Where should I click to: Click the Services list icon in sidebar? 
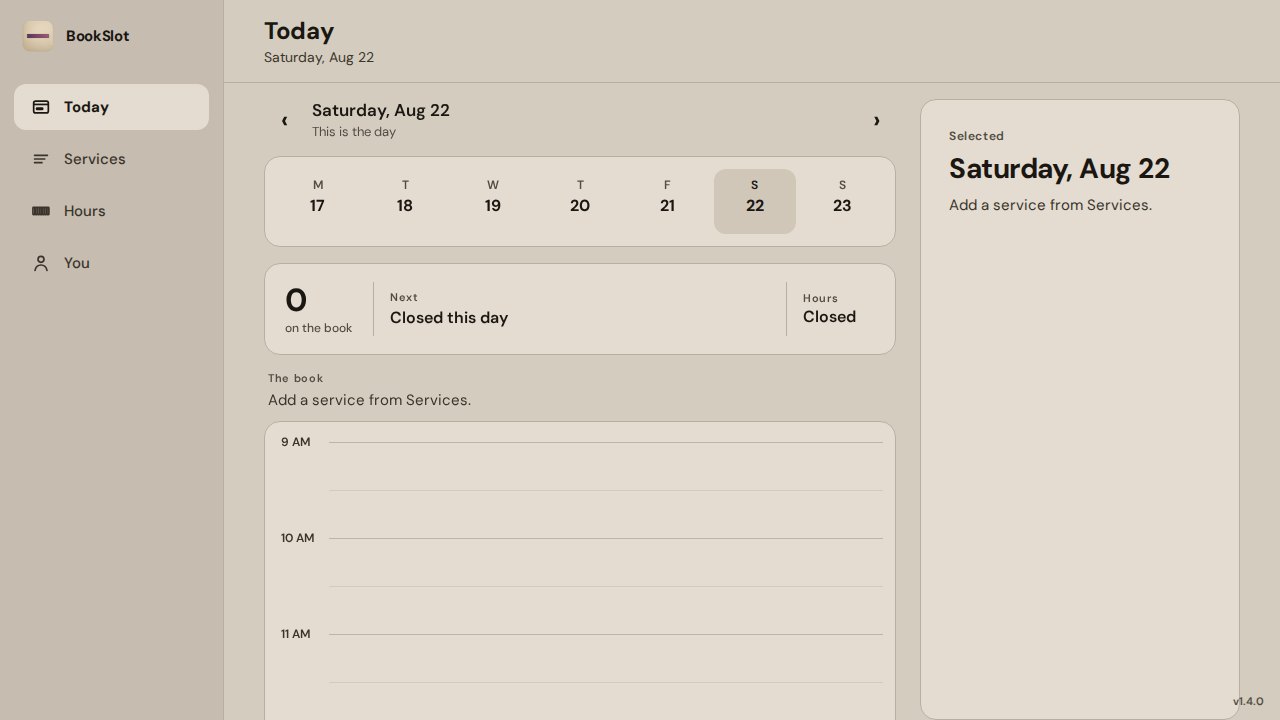tap(41, 159)
